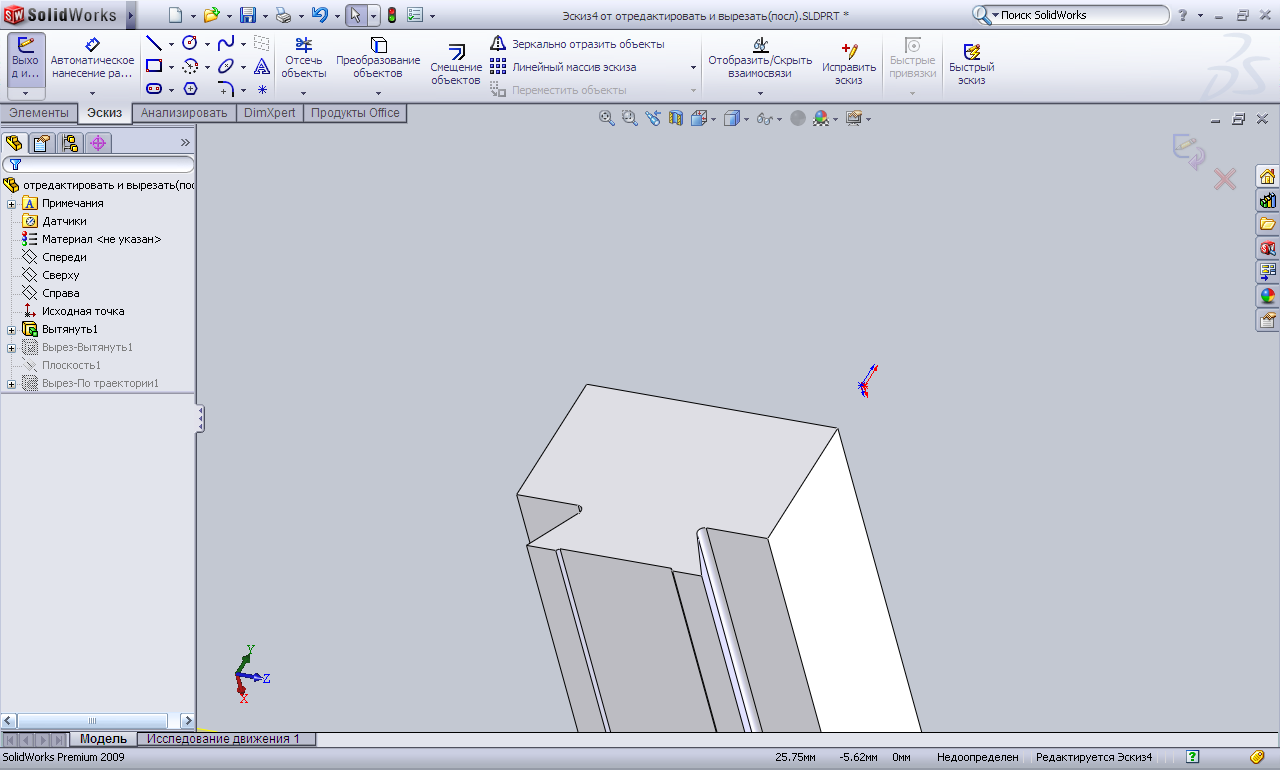
Task: Open the FeatureManager design tree tab
Action: [14, 143]
